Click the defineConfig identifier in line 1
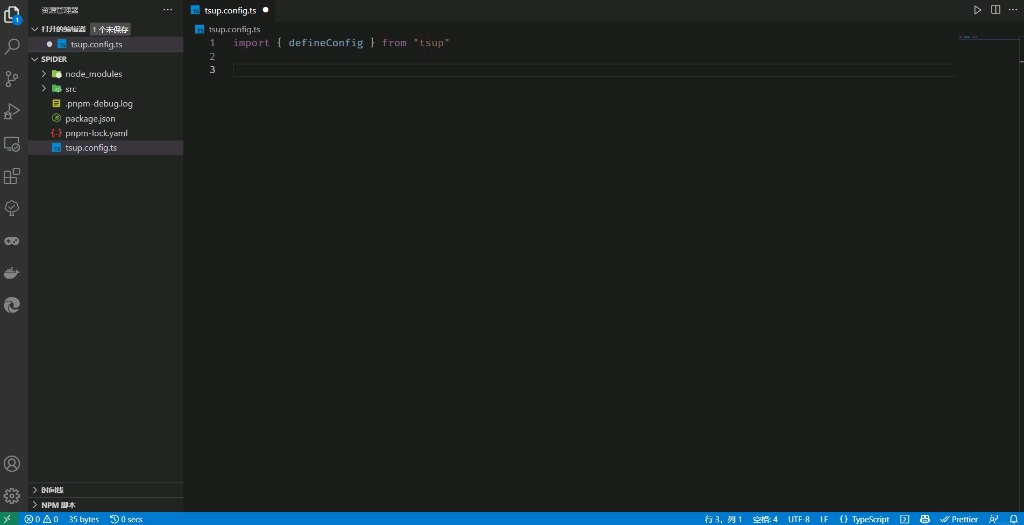Screen dimensions: 1024x525 click(x=326, y=42)
